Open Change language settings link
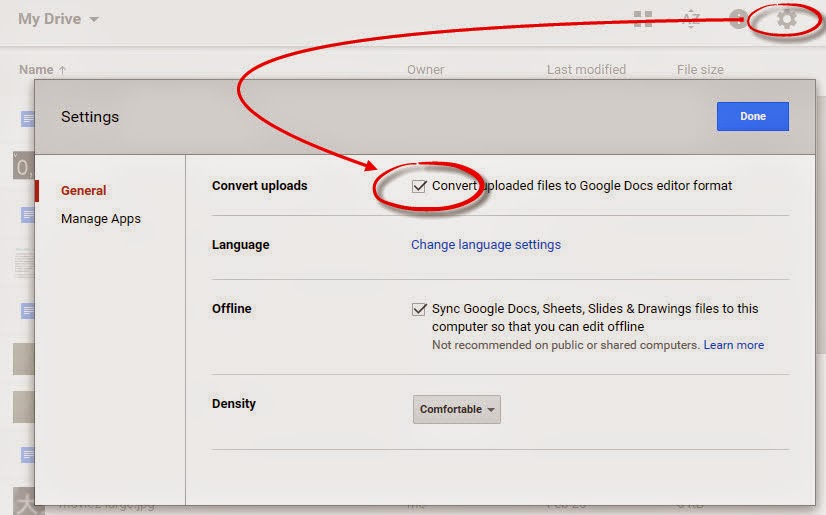This screenshot has width=826, height=515. pos(486,245)
